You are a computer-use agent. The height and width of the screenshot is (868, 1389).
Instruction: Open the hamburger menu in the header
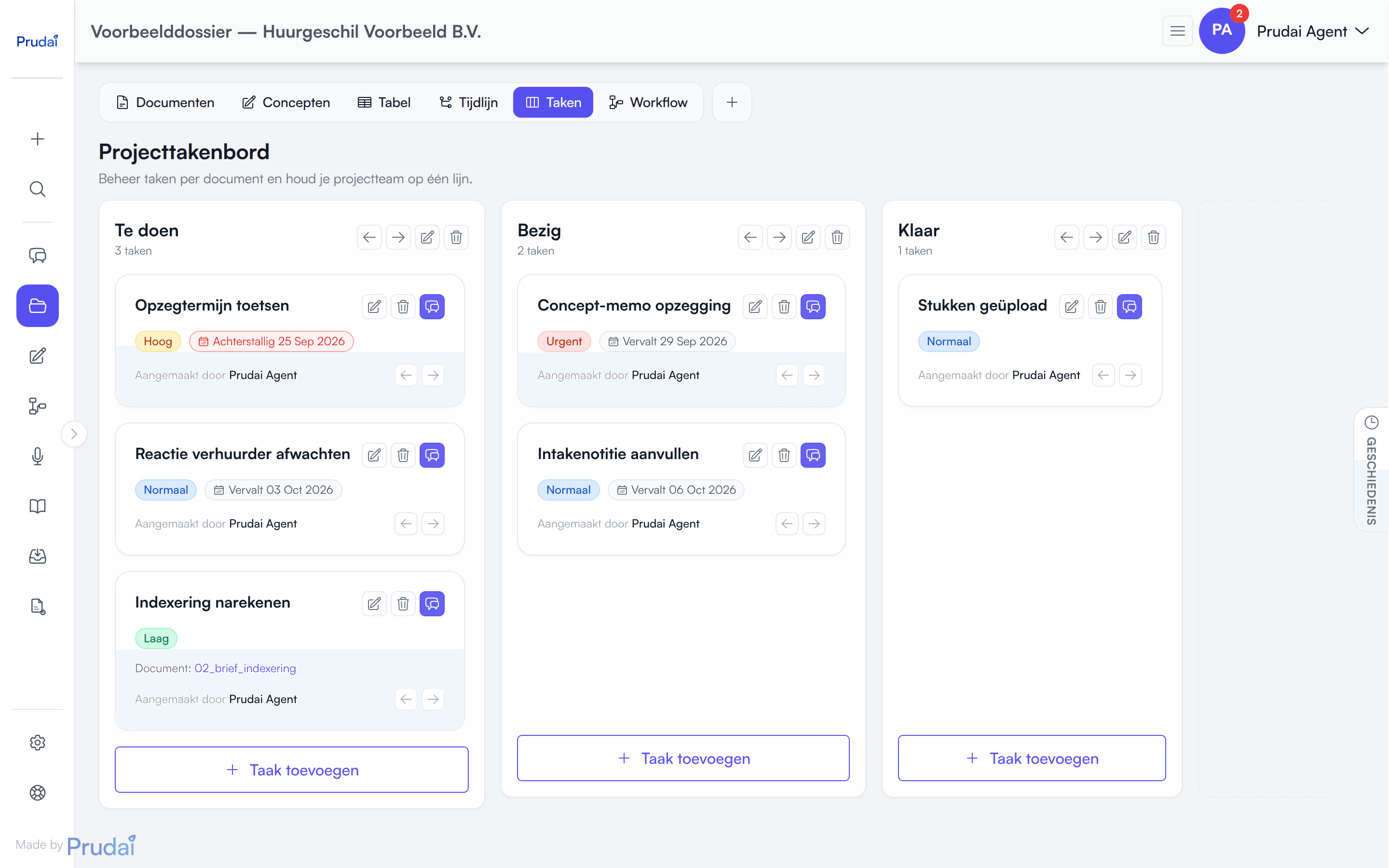[1177, 31]
